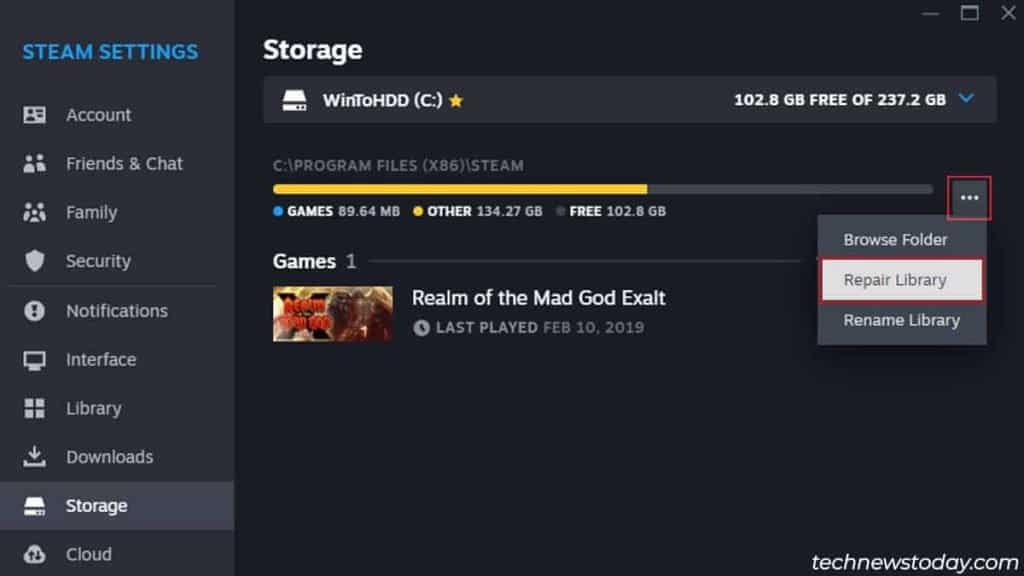Screen dimensions: 1024x576
Task: Click the Account card icon in sidebar
Action: 35,115
